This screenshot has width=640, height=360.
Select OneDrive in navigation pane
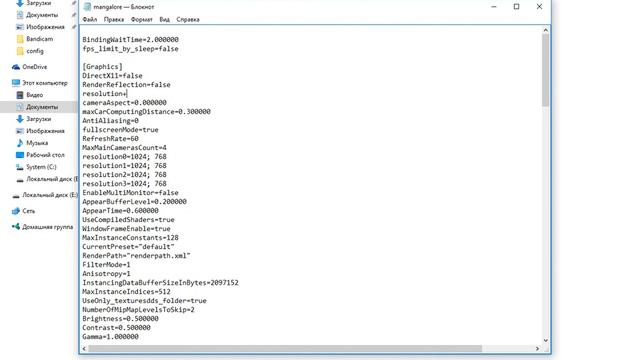tap(35, 67)
